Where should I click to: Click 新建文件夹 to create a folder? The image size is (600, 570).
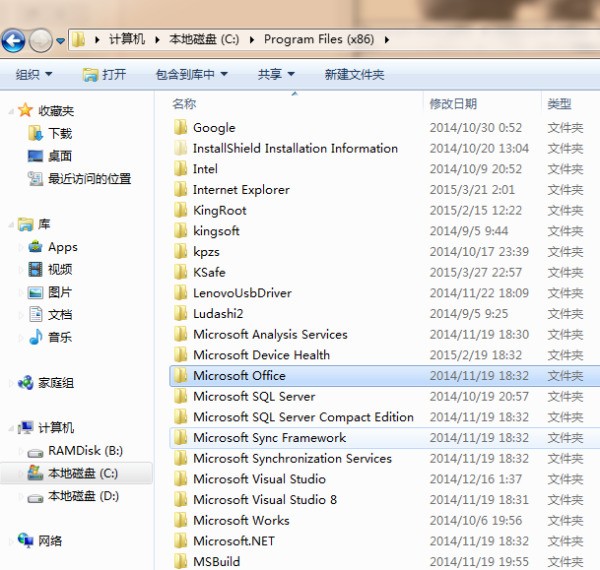[354, 74]
